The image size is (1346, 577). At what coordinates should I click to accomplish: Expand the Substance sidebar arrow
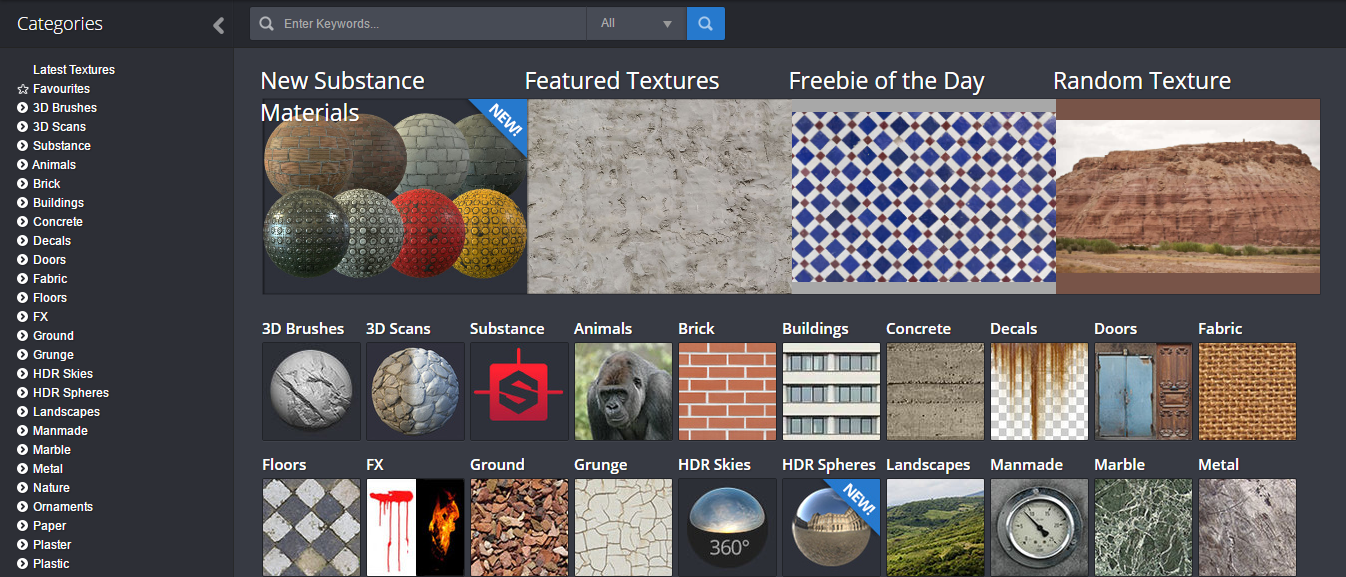tap(22, 146)
